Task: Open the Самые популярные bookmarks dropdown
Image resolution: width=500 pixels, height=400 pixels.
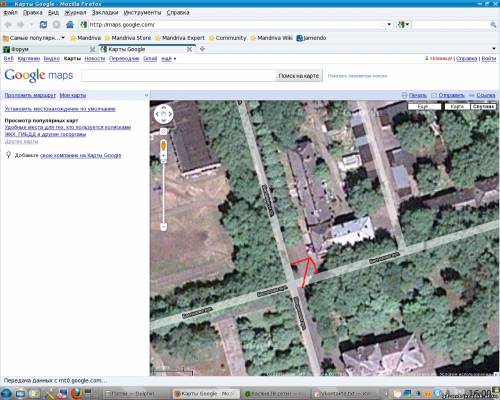Action: pyautogui.click(x=33, y=38)
